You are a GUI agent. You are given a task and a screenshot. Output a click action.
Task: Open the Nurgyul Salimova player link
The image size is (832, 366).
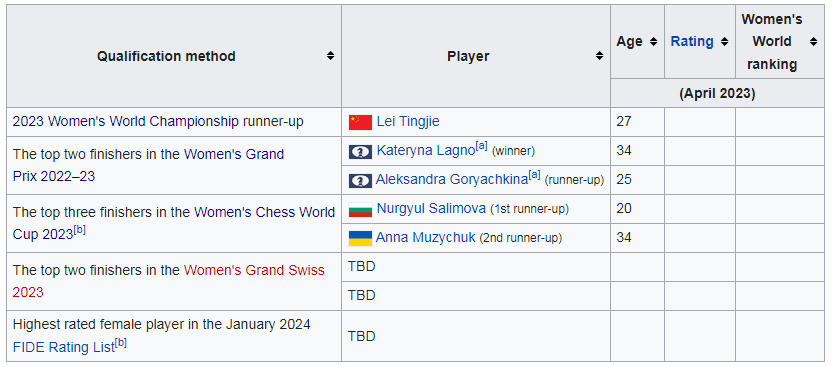coord(431,209)
